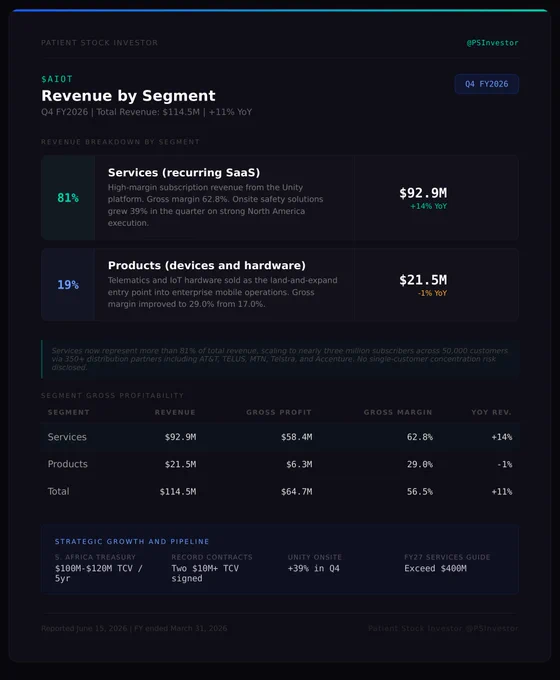The width and height of the screenshot is (560, 680).
Task: Click the Q4 FY2026 badge
Action: 486,84
